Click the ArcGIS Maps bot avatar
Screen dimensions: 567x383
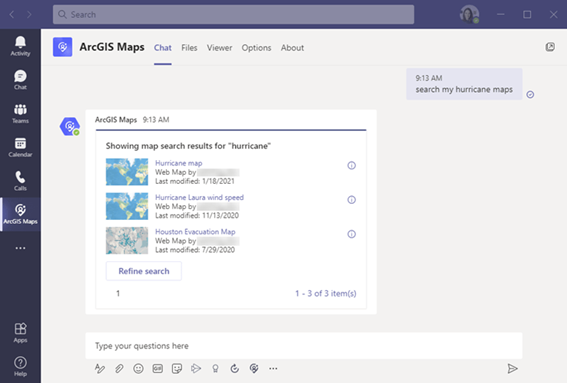point(70,127)
